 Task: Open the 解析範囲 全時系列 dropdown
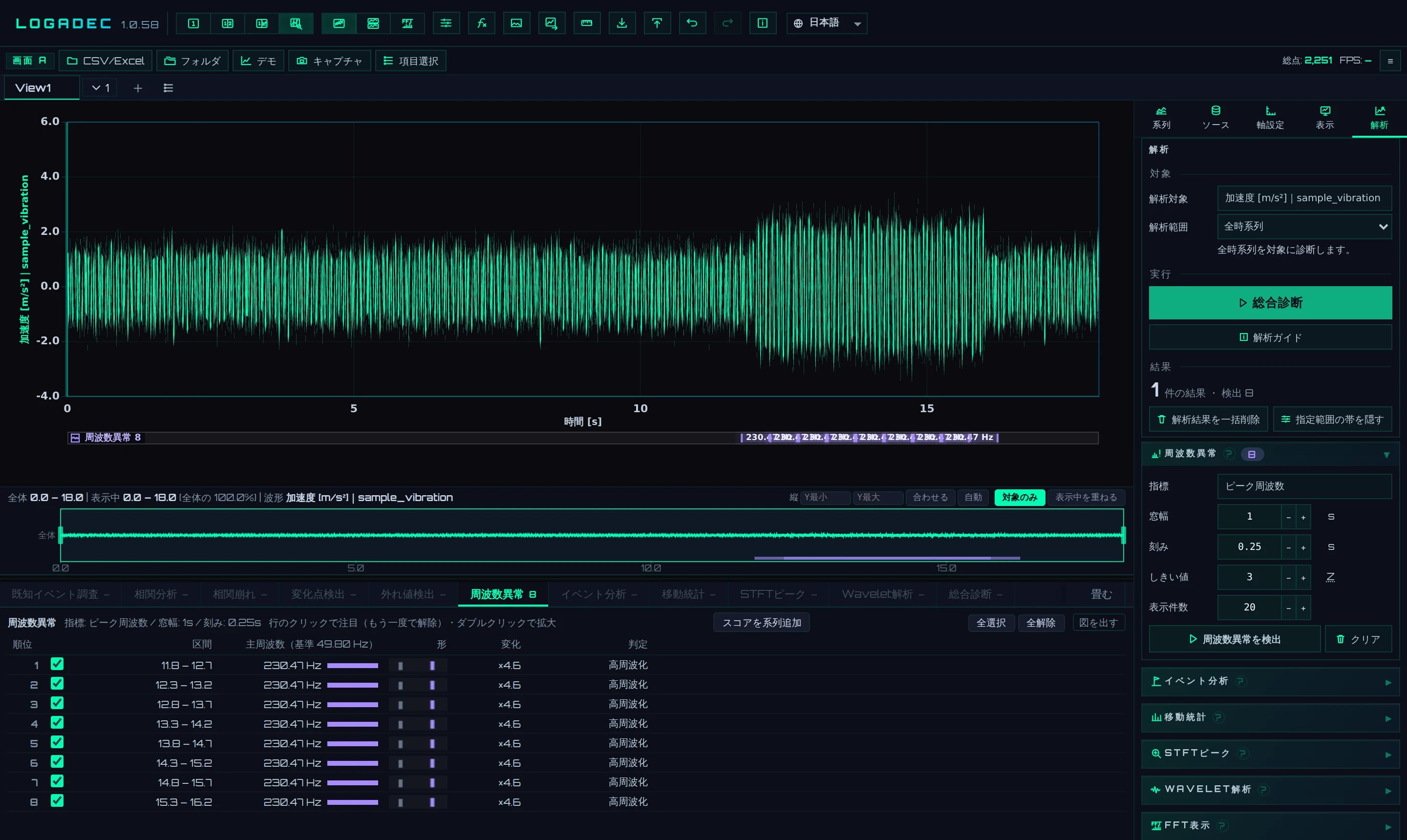coord(1304,227)
